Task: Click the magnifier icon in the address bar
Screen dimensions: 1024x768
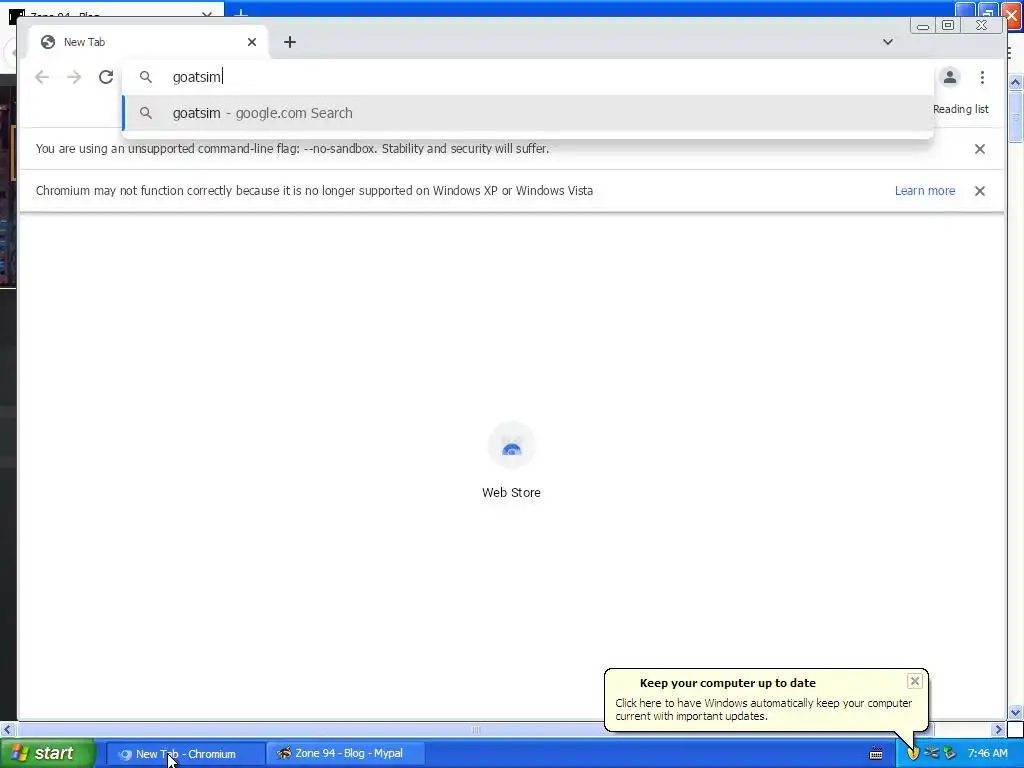Action: (x=146, y=77)
